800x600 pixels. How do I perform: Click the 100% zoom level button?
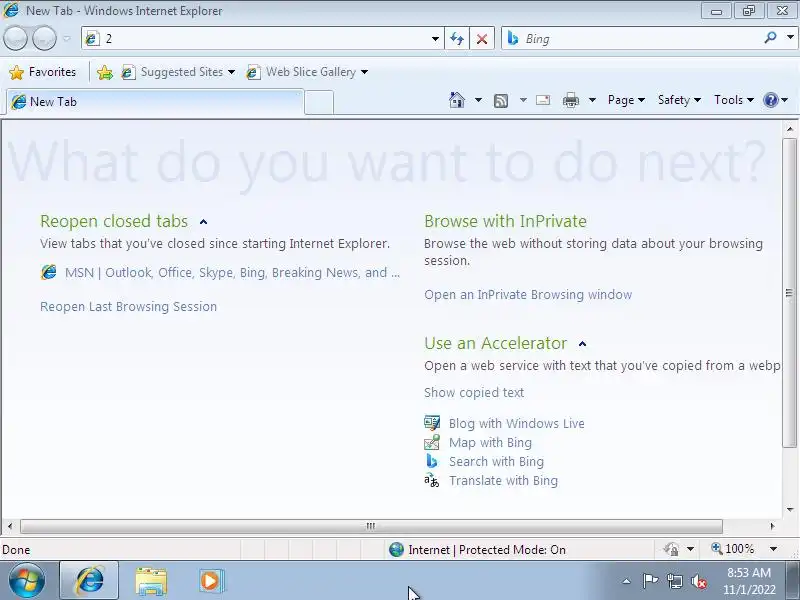[x=733, y=549]
